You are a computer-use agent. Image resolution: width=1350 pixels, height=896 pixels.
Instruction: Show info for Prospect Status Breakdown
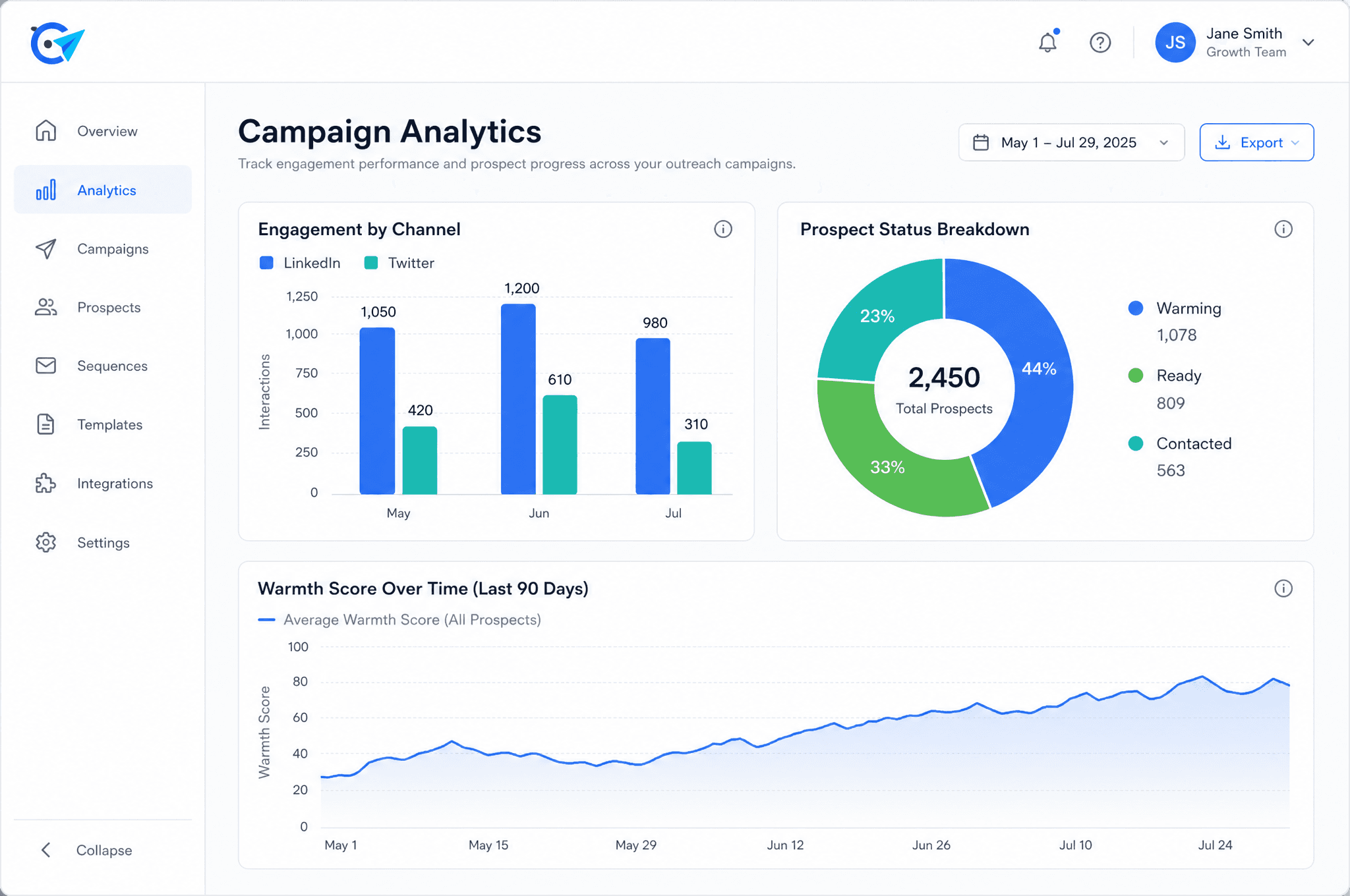coord(1283,229)
